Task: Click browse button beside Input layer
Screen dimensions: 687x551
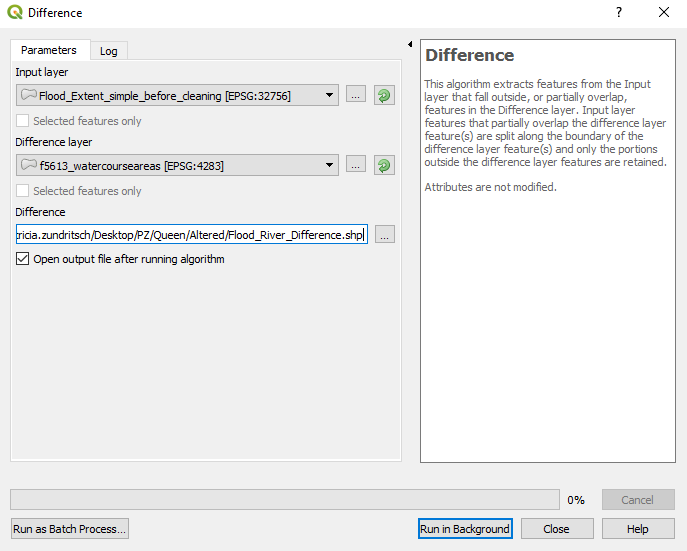Action: pyautogui.click(x=356, y=96)
